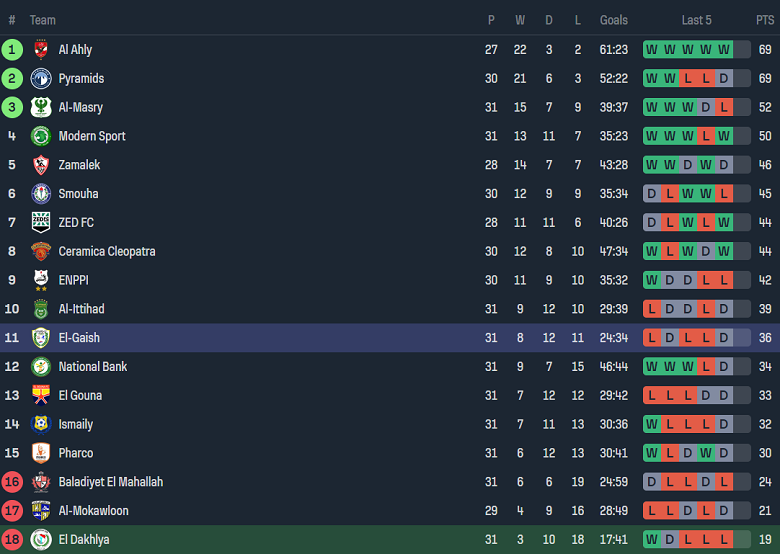Click the Ceramica Cleopatra club crest
This screenshot has width=780, height=554.
pos(41,252)
